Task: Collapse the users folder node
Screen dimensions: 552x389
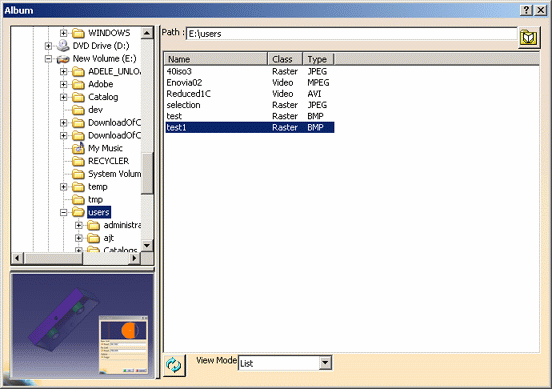Action: tap(63, 212)
